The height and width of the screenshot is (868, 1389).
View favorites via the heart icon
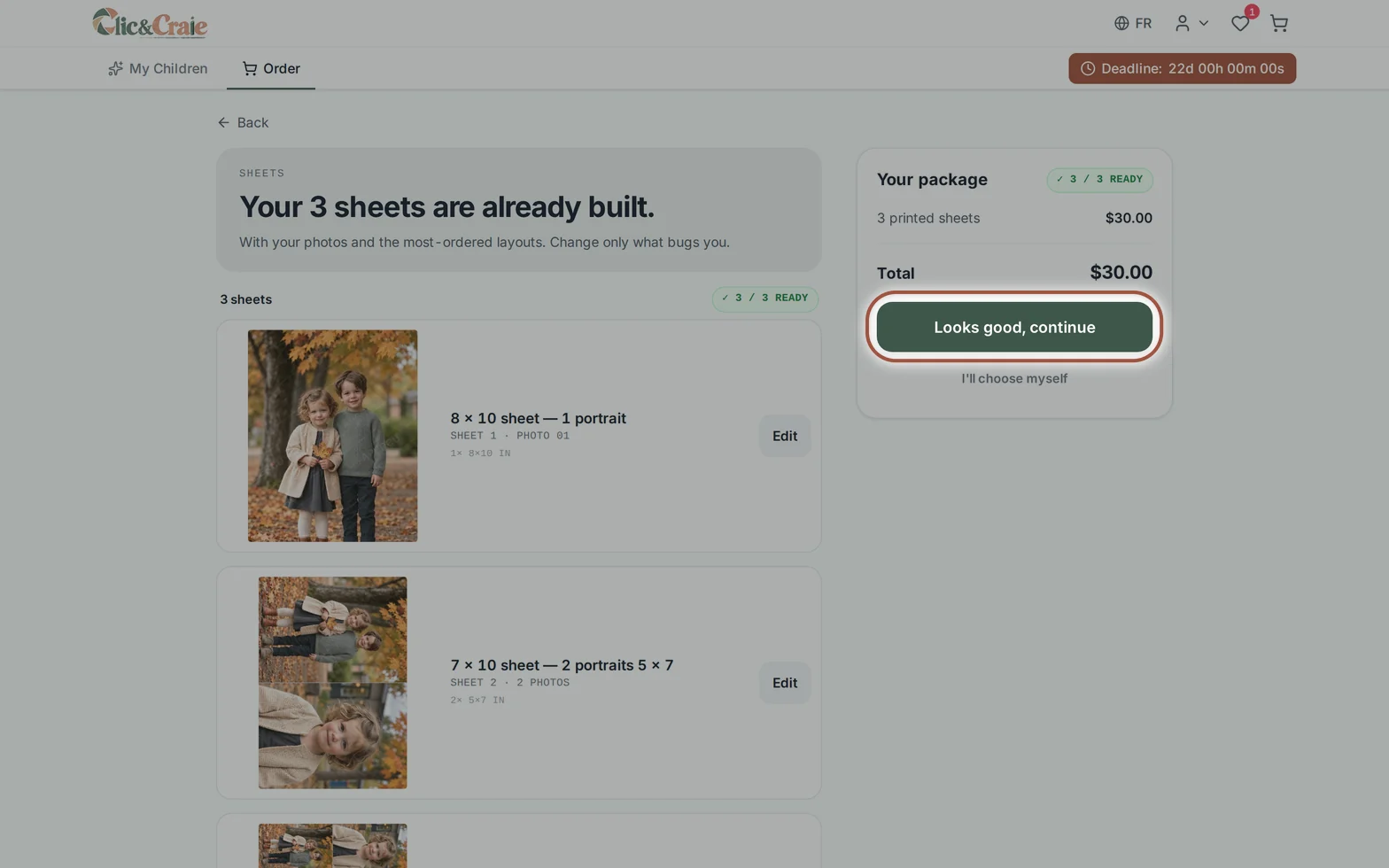point(1240,23)
